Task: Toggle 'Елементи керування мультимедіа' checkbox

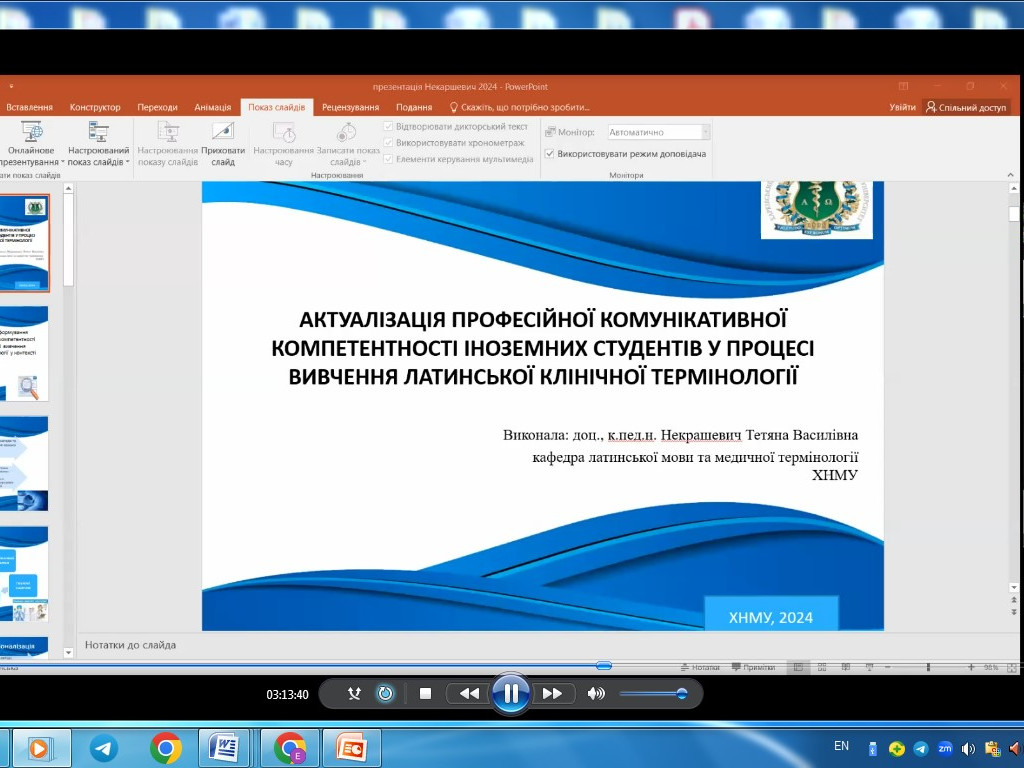Action: tap(389, 159)
